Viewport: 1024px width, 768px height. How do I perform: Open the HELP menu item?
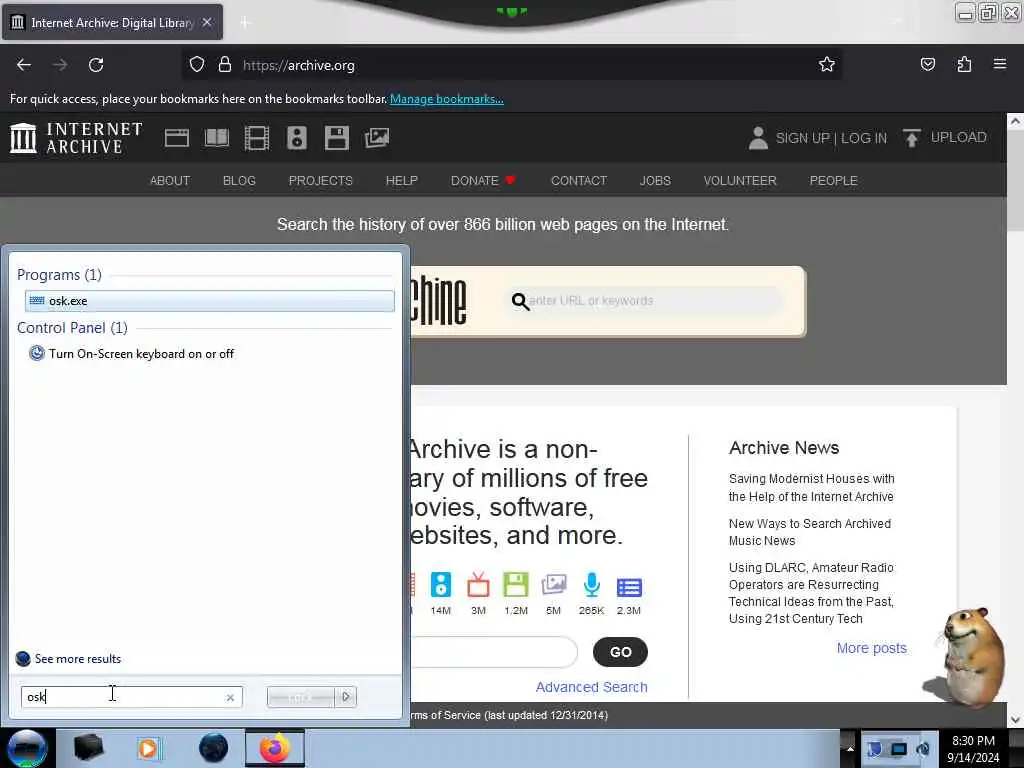tap(402, 180)
